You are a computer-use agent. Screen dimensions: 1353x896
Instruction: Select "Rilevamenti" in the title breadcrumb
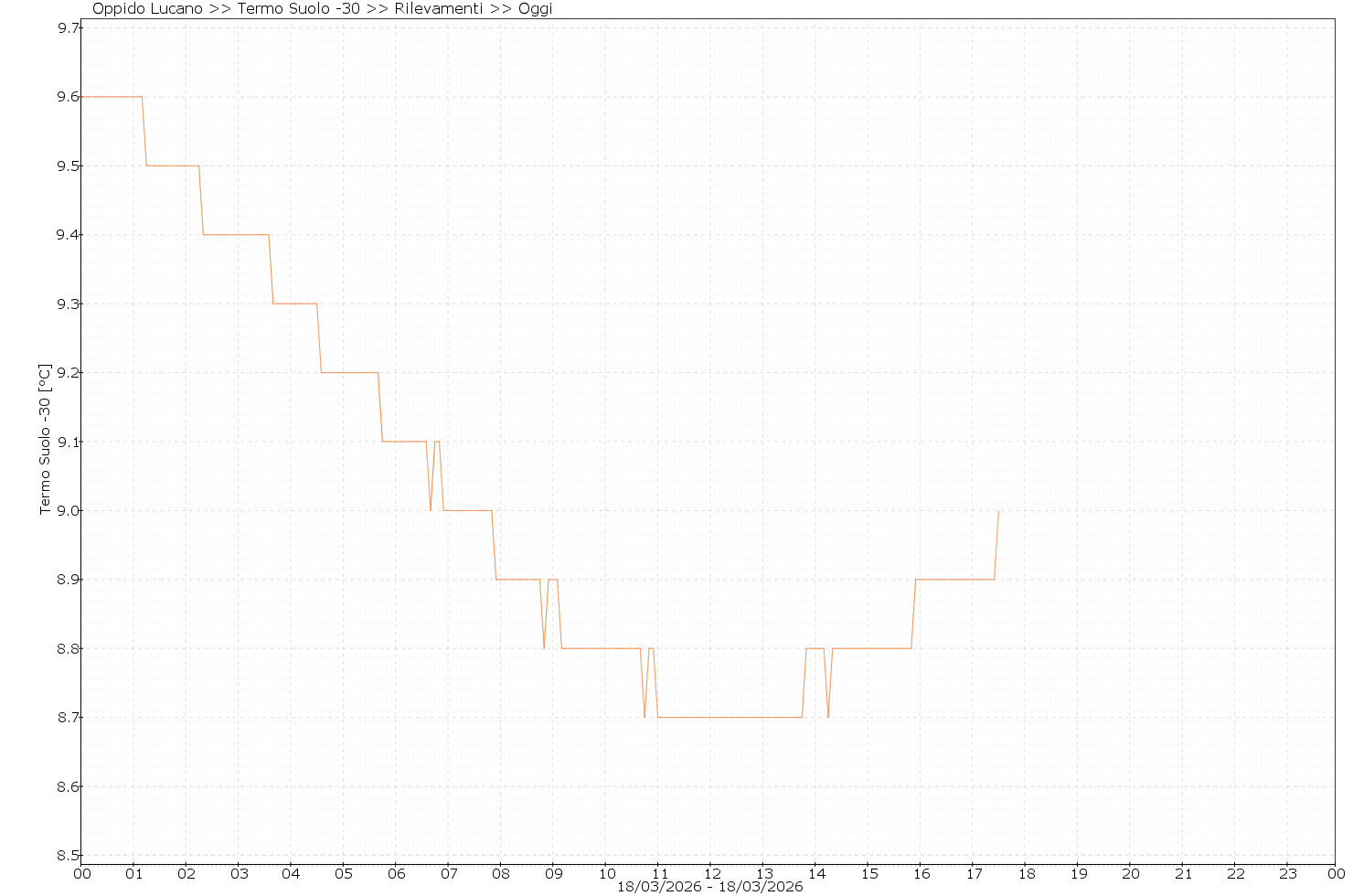438,9
